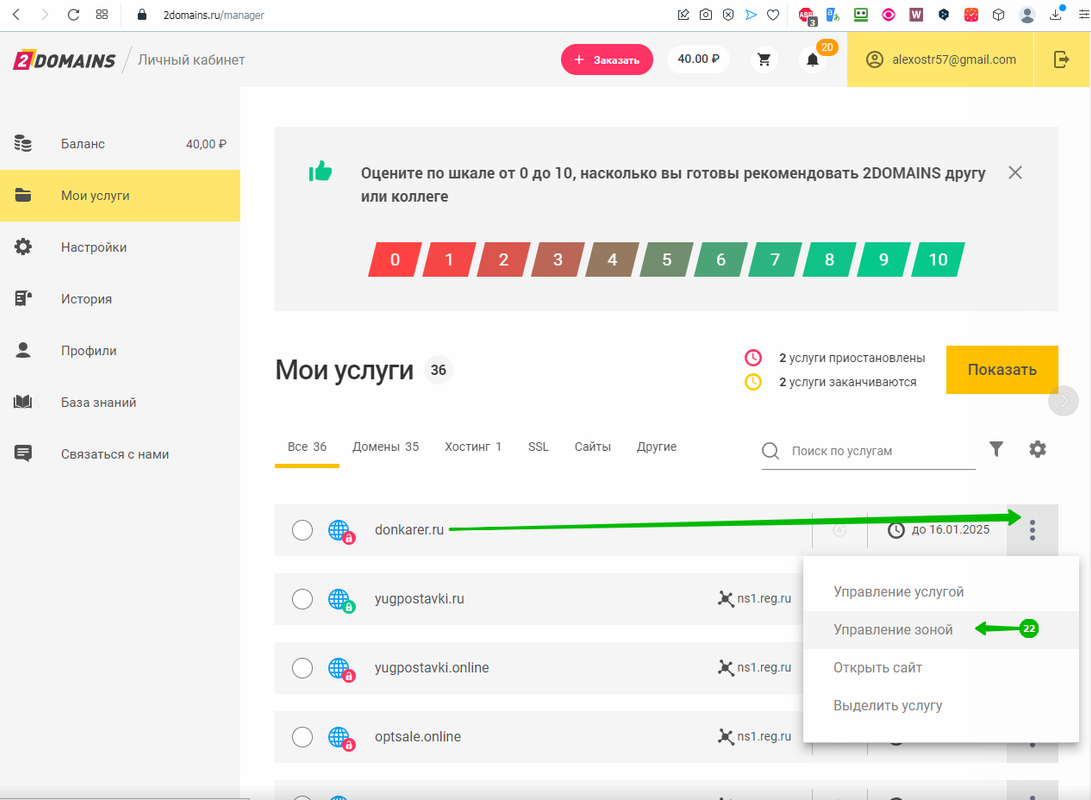Rate 5 on the recommendation scale
The image size is (1091, 800).
[667, 259]
